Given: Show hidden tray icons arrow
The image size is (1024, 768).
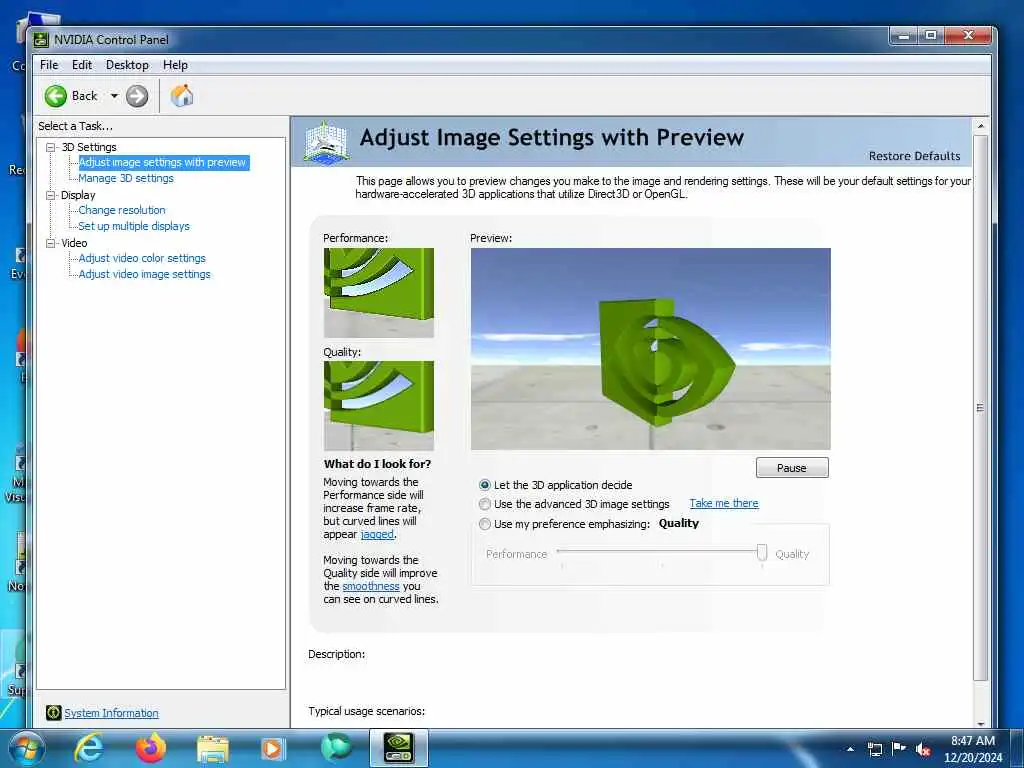Looking at the screenshot, I should 850,750.
